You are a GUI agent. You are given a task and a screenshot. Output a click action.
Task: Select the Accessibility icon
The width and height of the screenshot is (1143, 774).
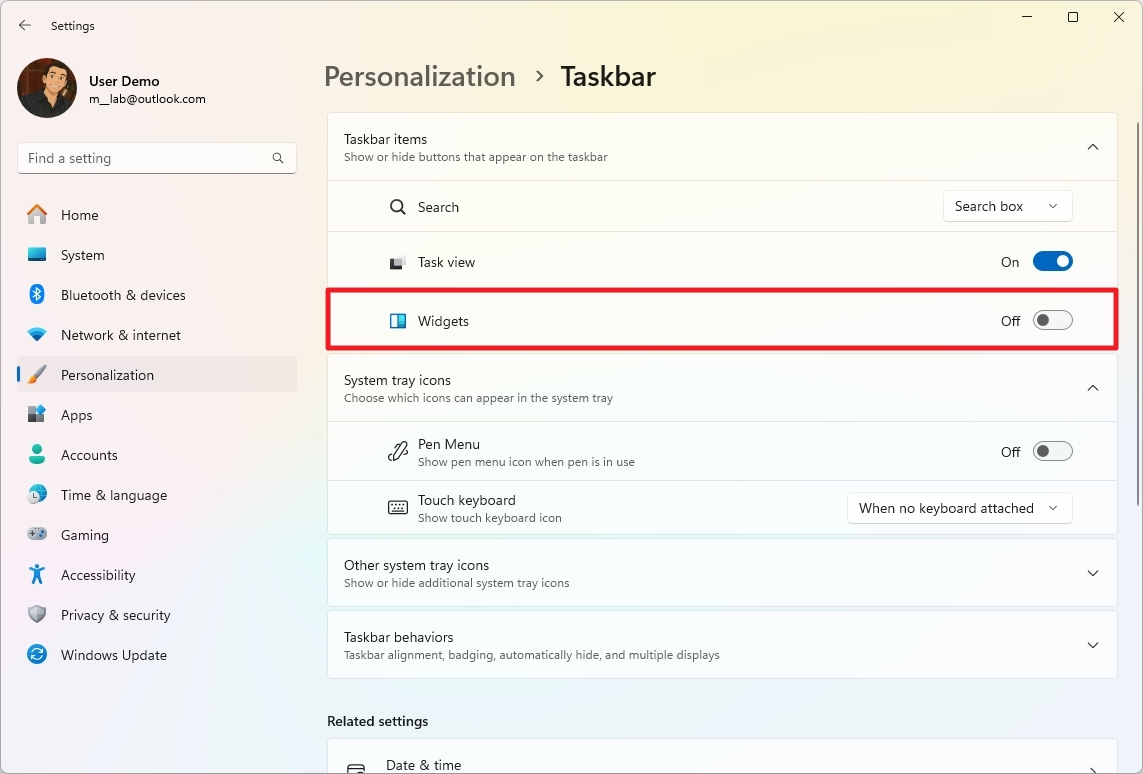tap(37, 575)
